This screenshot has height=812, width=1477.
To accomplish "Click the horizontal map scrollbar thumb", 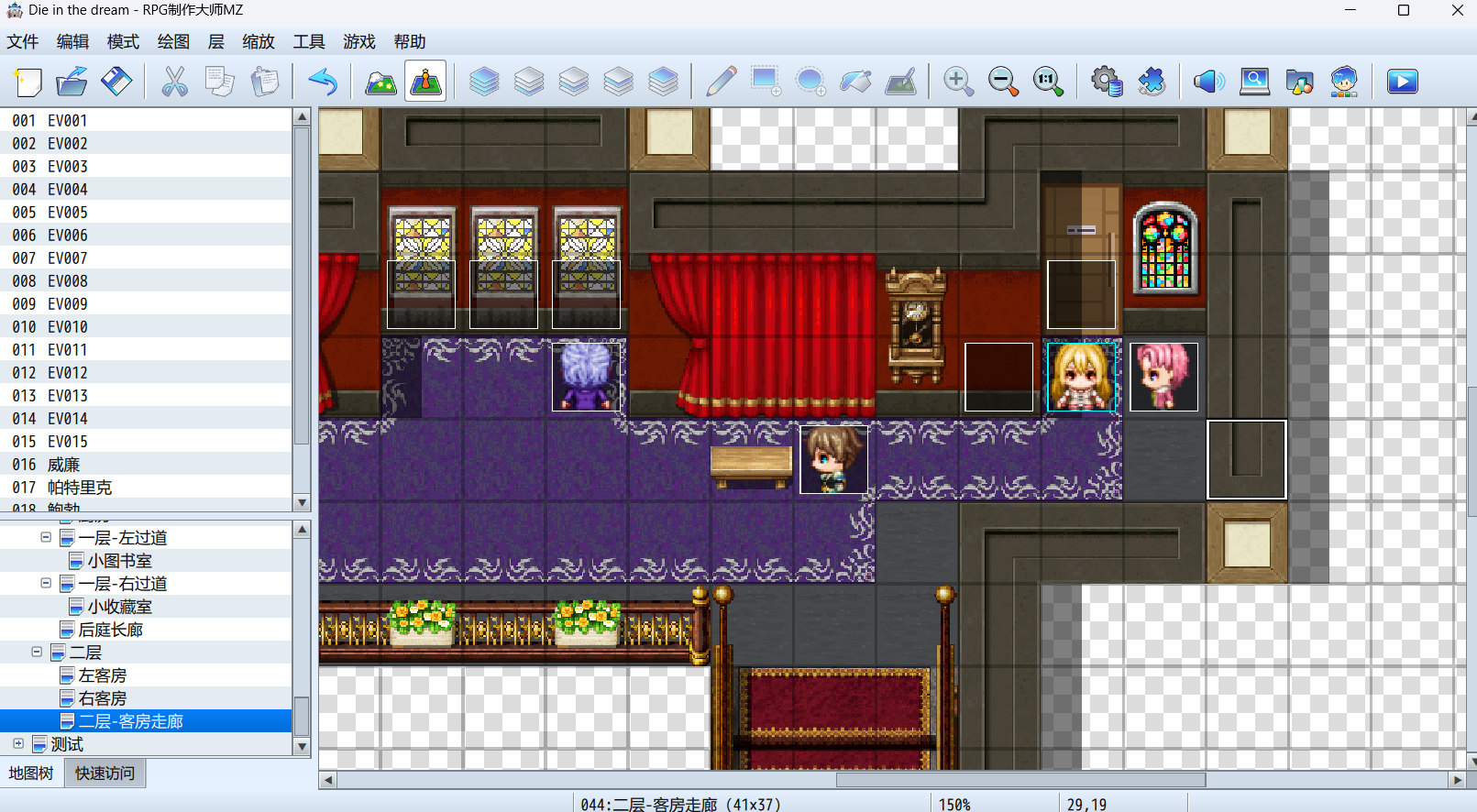I will pyautogui.click(x=1020, y=780).
